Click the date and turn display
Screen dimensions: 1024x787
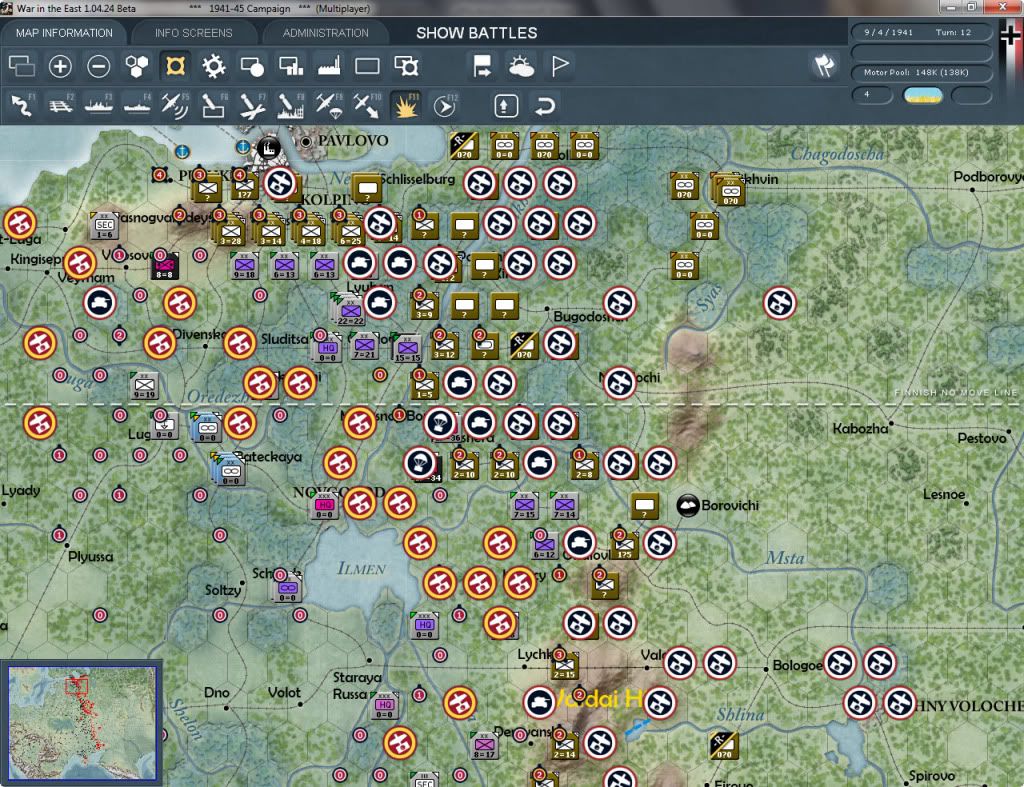pyautogui.click(x=921, y=32)
